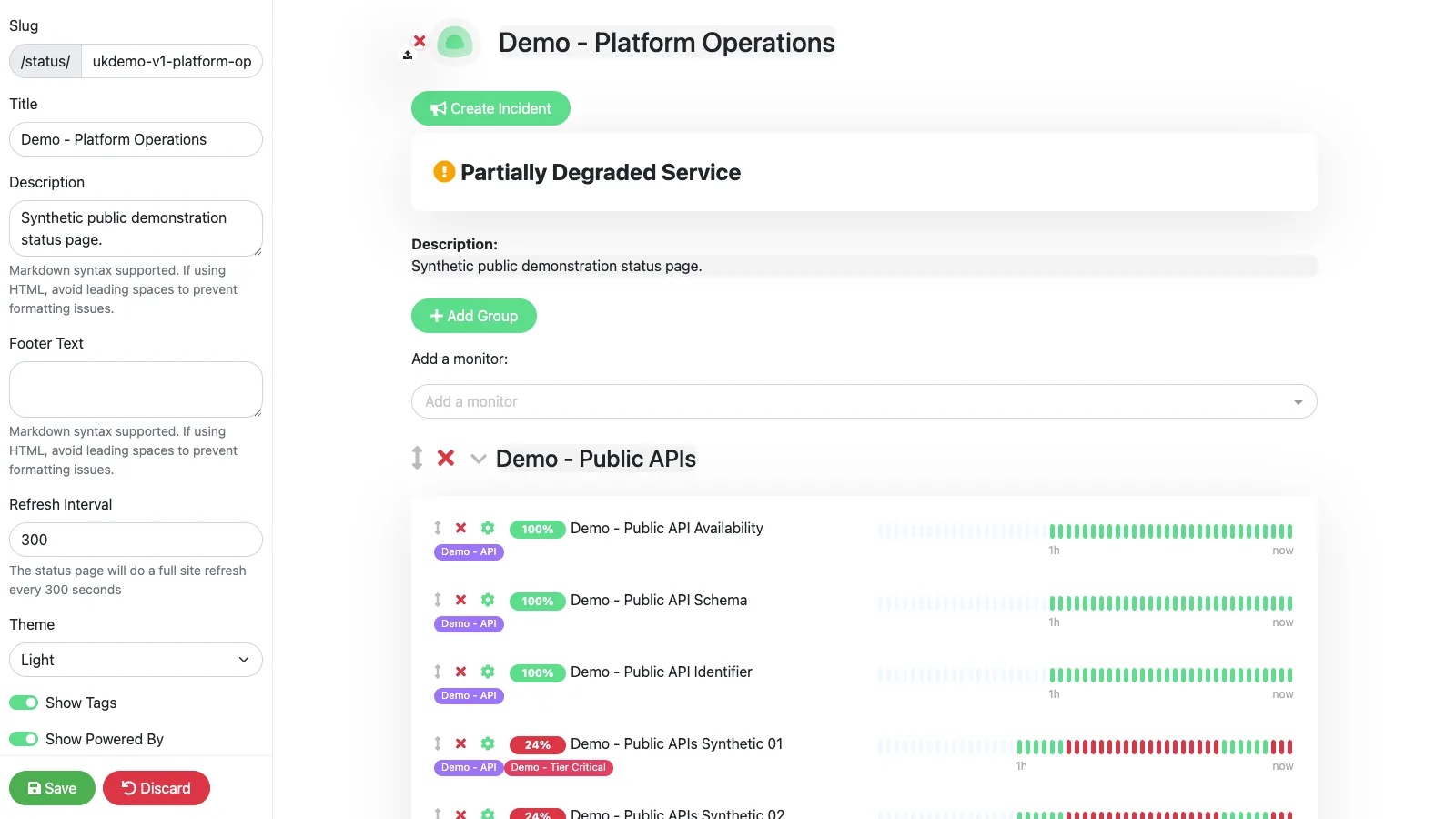This screenshot has width=1456, height=819.
Task: Click move handle for Public APIs Synthetic 01
Action: coord(438,743)
